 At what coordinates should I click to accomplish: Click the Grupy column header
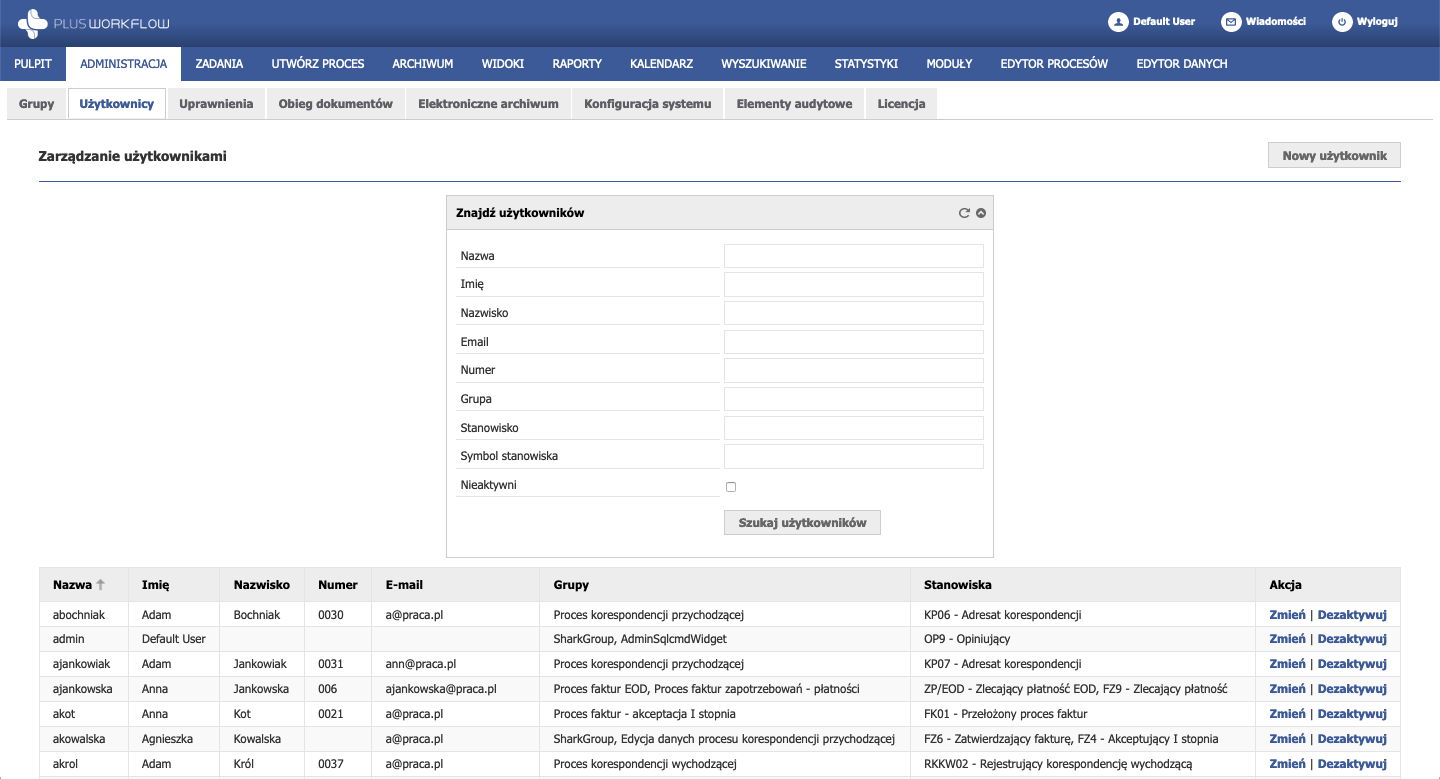point(725,585)
